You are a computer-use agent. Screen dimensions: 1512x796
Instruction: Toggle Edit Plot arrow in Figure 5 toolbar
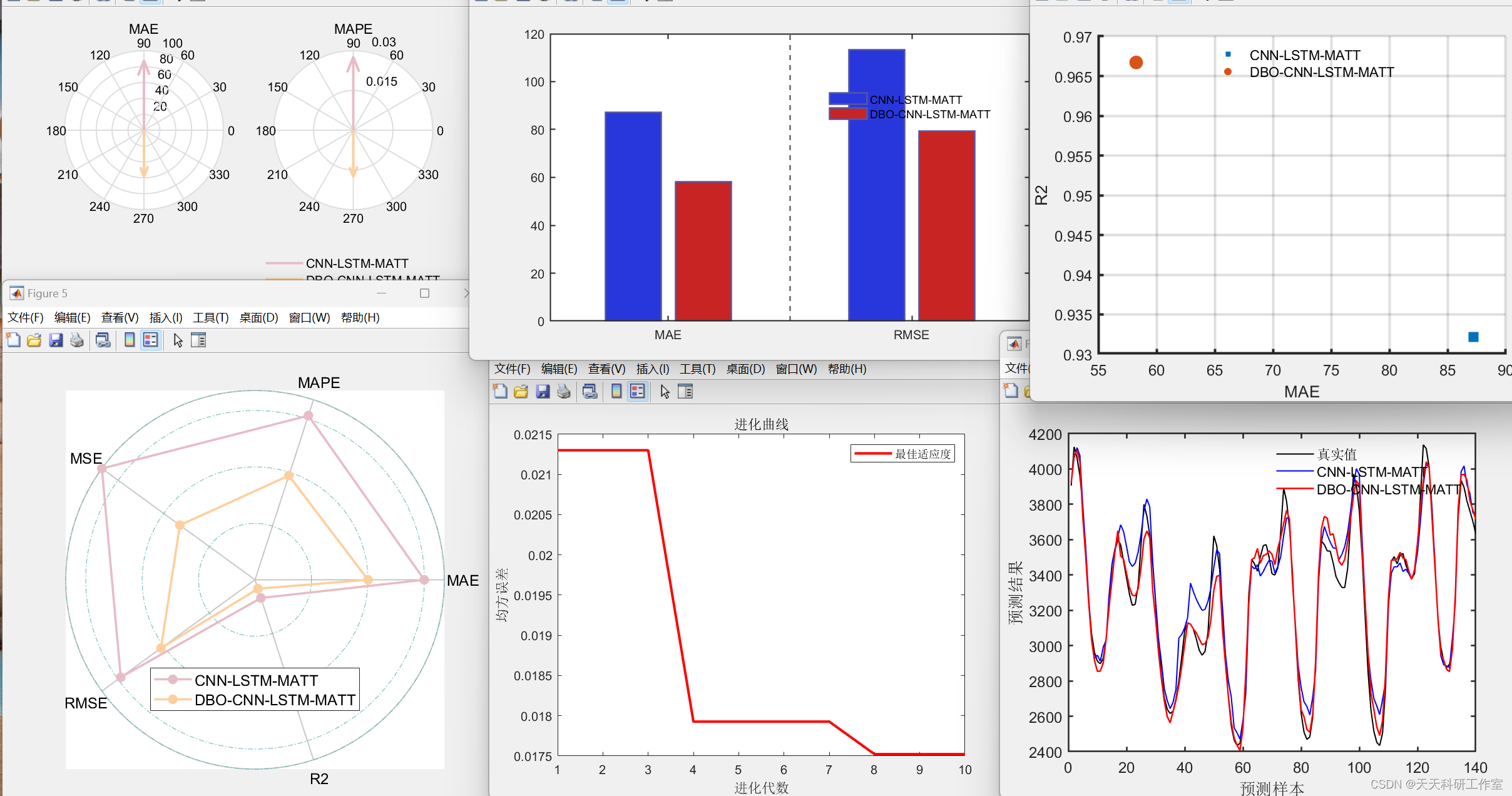click(178, 340)
